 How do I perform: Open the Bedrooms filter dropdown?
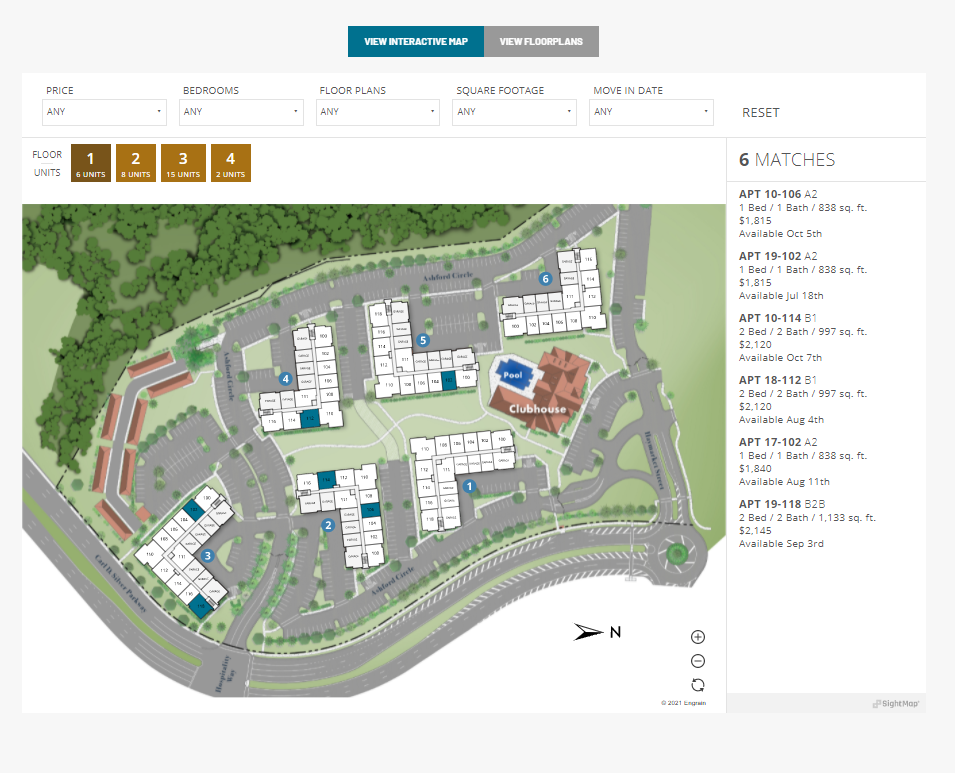[240, 112]
